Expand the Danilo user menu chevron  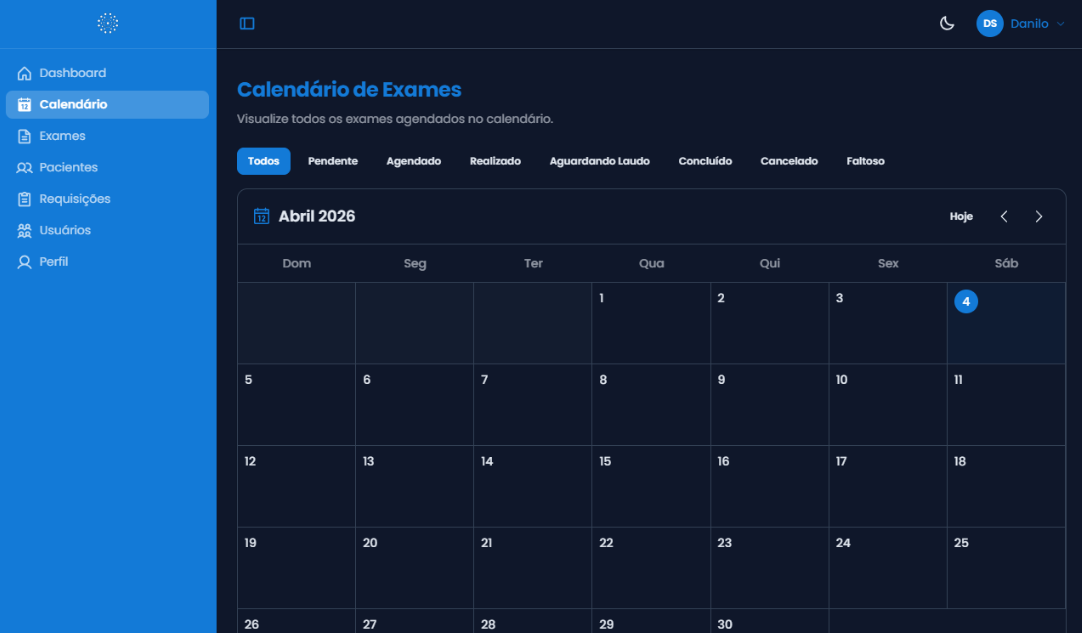click(x=1061, y=24)
